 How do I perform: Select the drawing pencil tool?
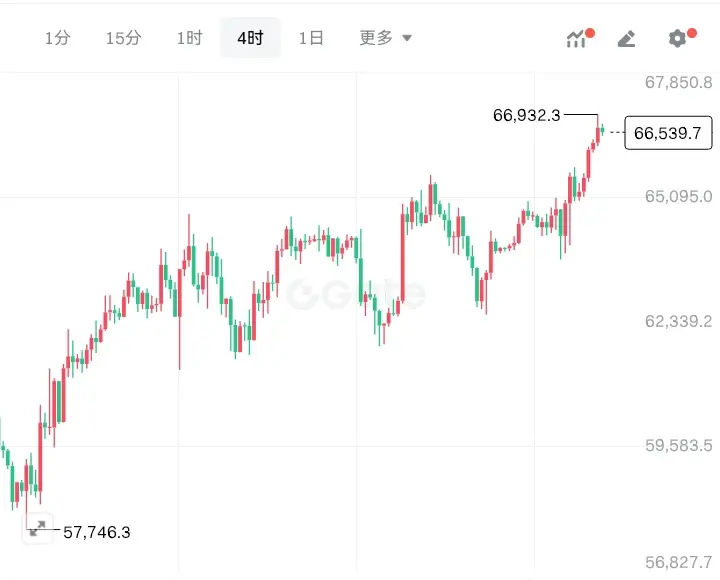click(x=627, y=39)
